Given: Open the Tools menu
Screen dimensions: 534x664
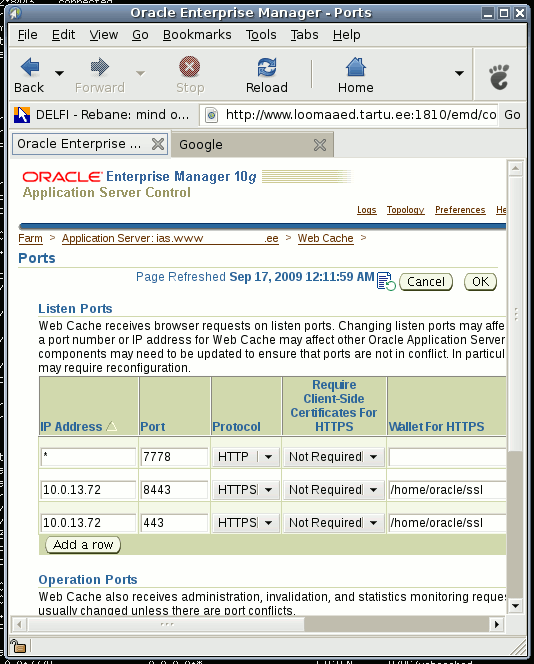Looking at the screenshot, I should pos(261,35).
